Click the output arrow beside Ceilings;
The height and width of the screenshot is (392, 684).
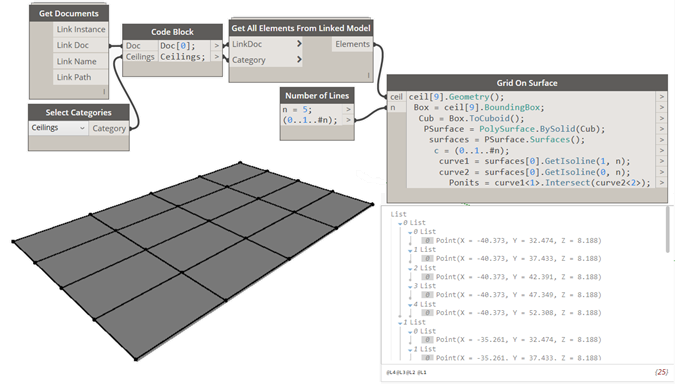pos(217,57)
